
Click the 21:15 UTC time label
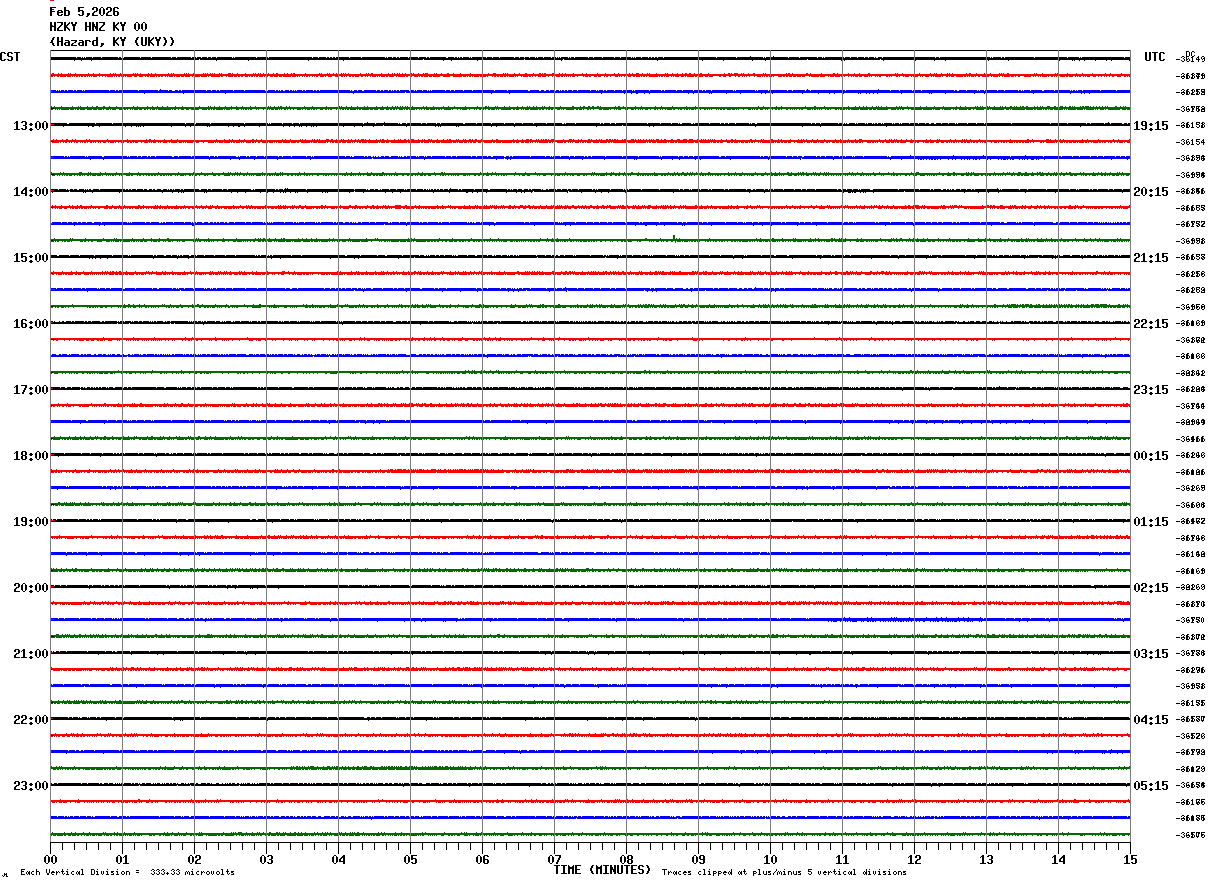1151,258
